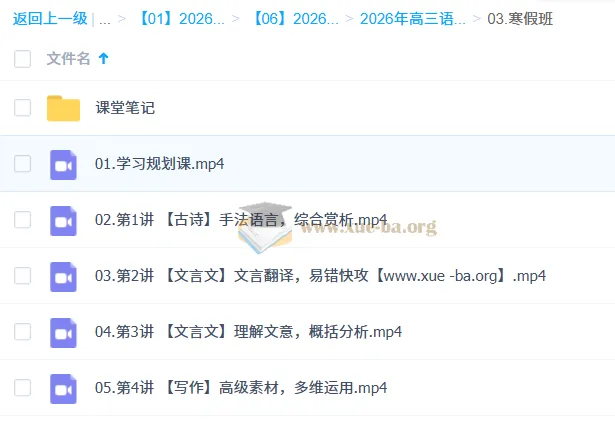Click video icon for 05.第4讲 写作 file
Screen dimensions: 615x429
[x=63, y=388]
